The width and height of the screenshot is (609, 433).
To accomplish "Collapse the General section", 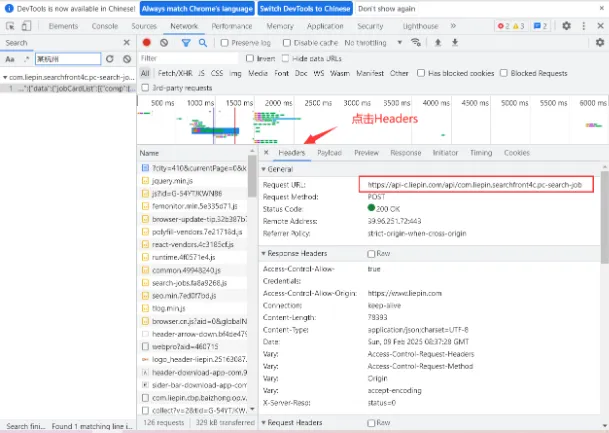I will 277,169.
